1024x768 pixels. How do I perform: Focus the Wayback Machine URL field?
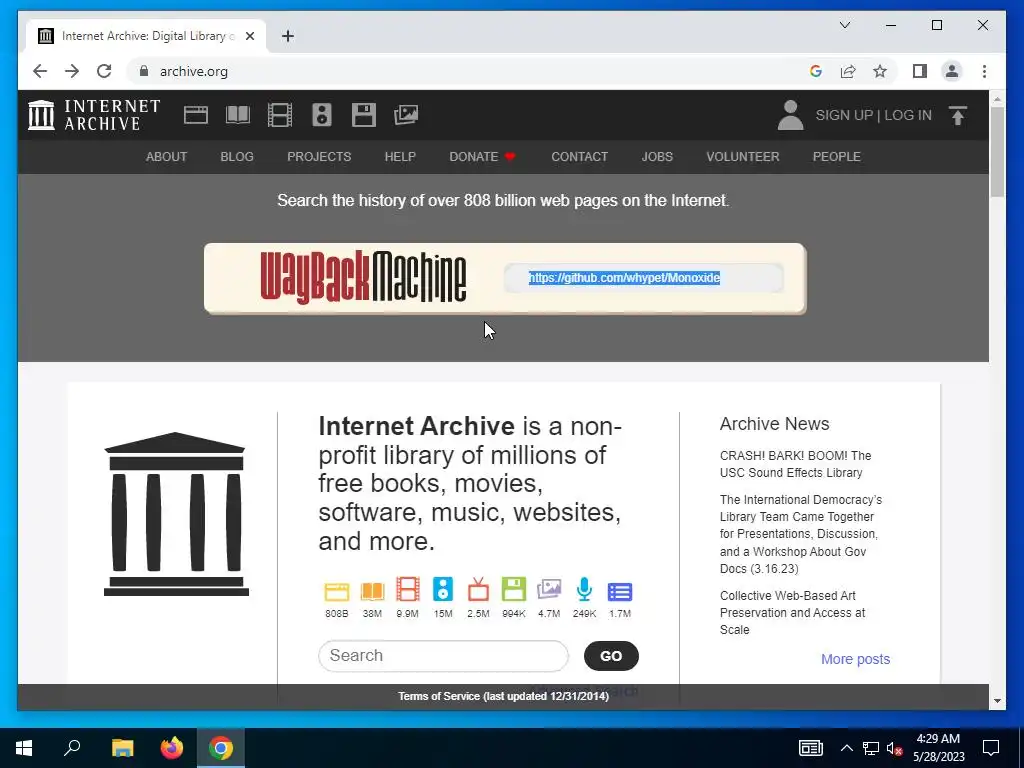click(644, 278)
